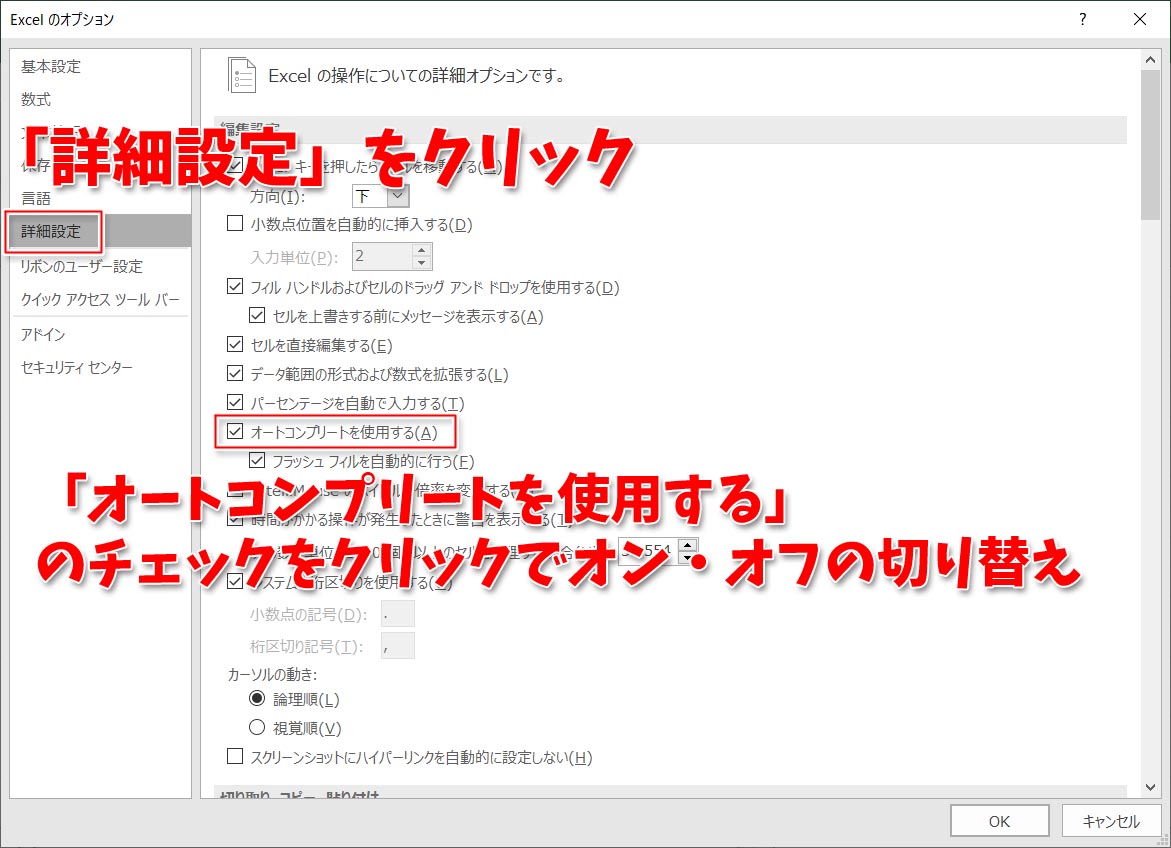Toggle セルを上書きする前にメッセージを表示する checkbox

tap(257, 315)
